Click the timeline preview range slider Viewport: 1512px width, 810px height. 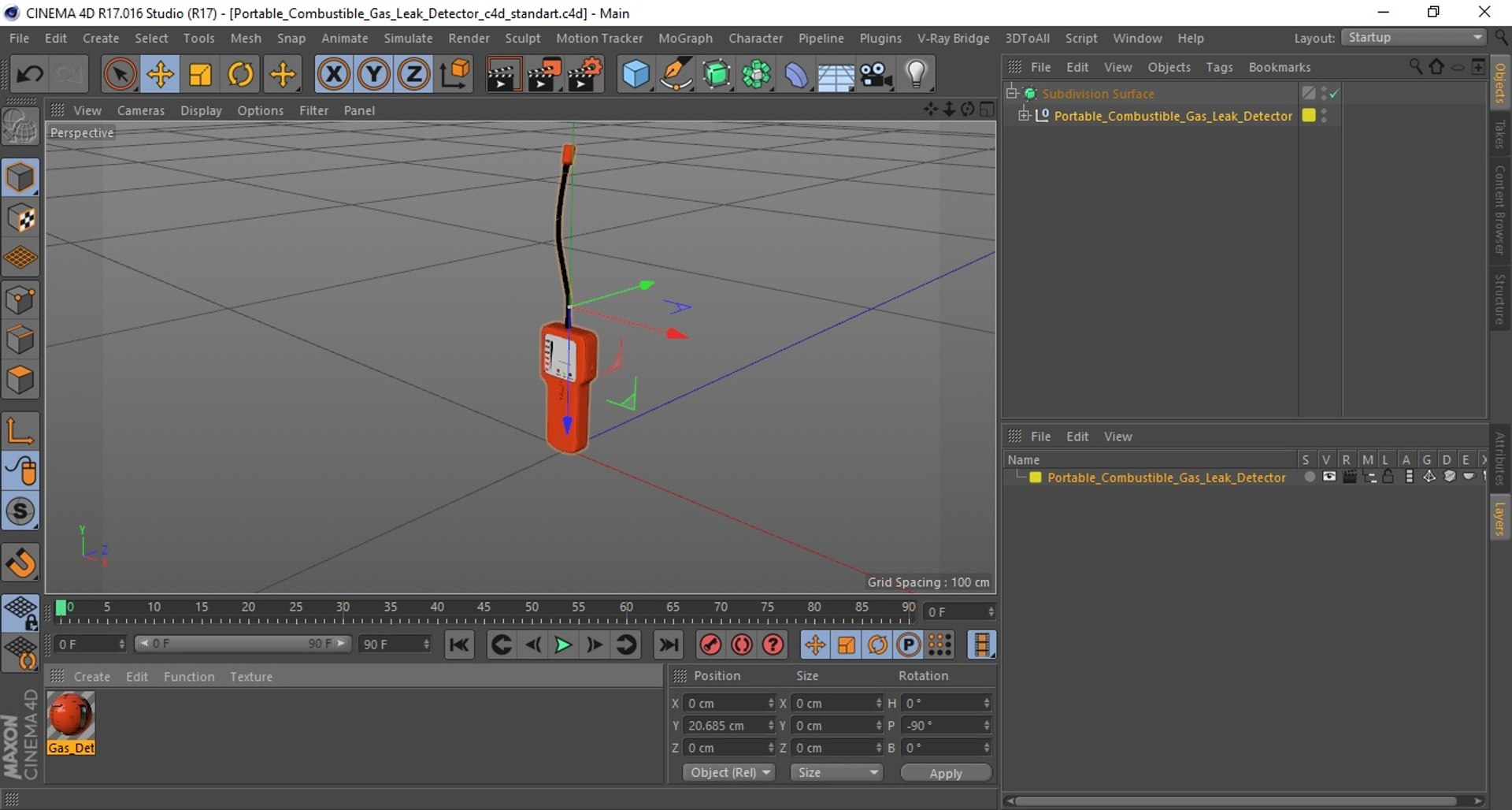243,644
